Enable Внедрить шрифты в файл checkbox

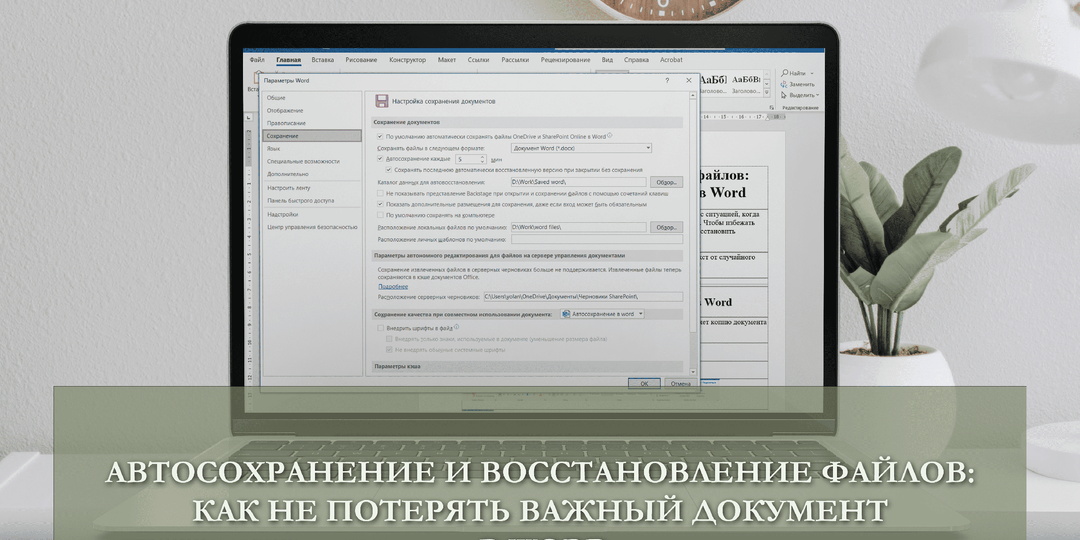[380, 329]
